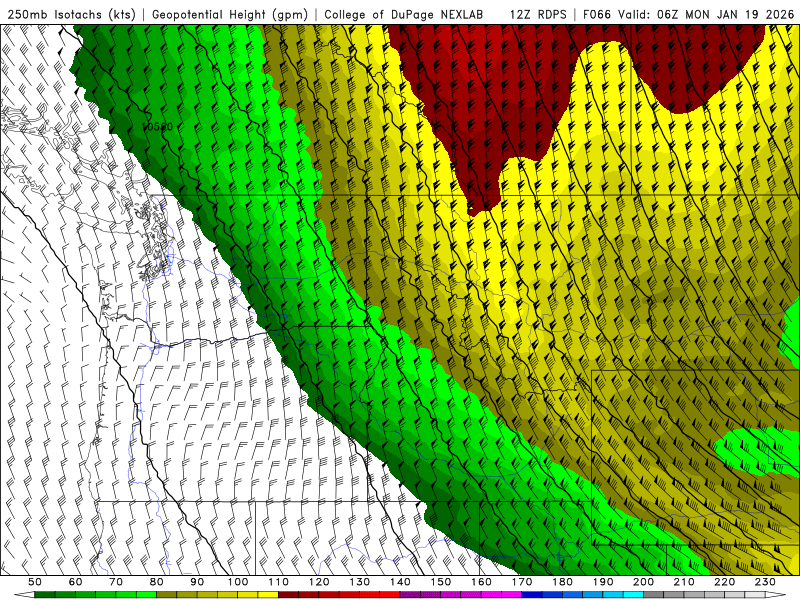Click the 50 label on color scale
Screen dimensions: 800x600
35,582
